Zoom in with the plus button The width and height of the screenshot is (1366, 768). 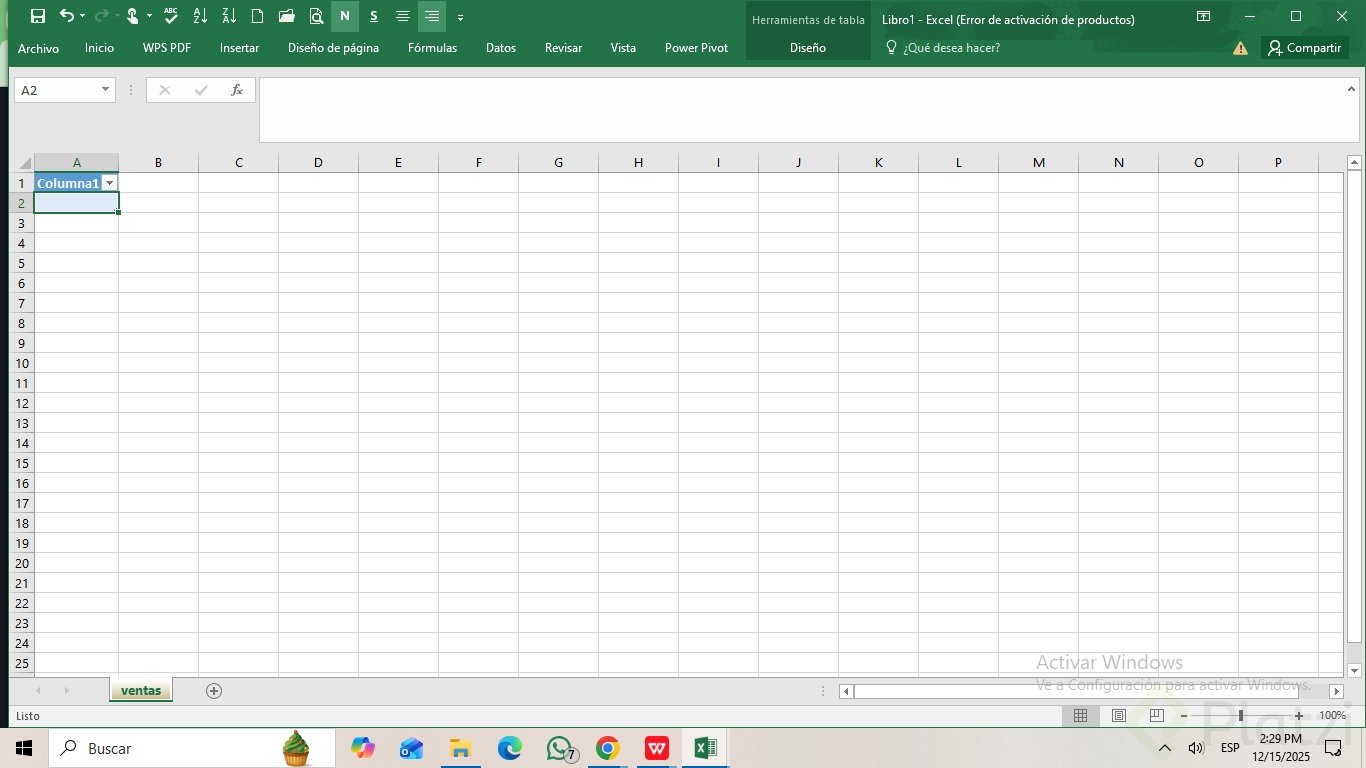pyautogui.click(x=1299, y=716)
